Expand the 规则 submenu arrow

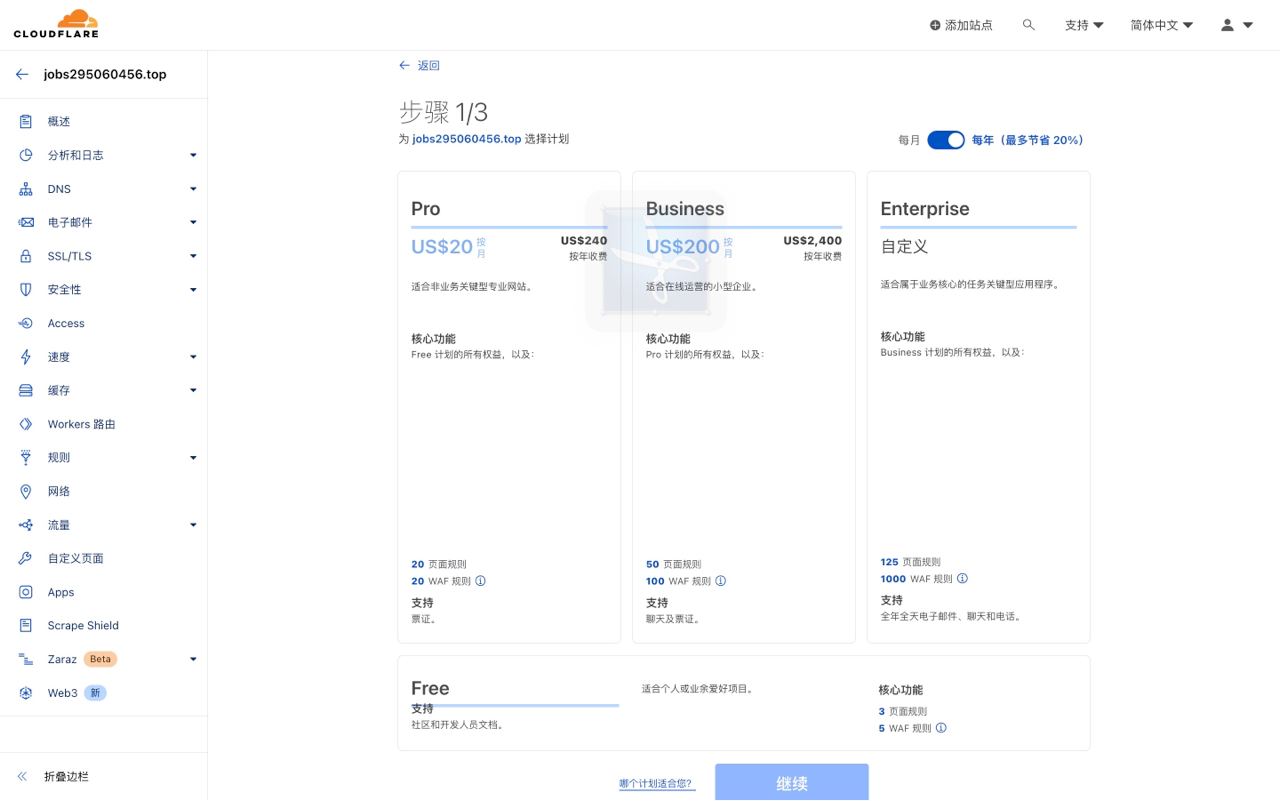(x=193, y=457)
